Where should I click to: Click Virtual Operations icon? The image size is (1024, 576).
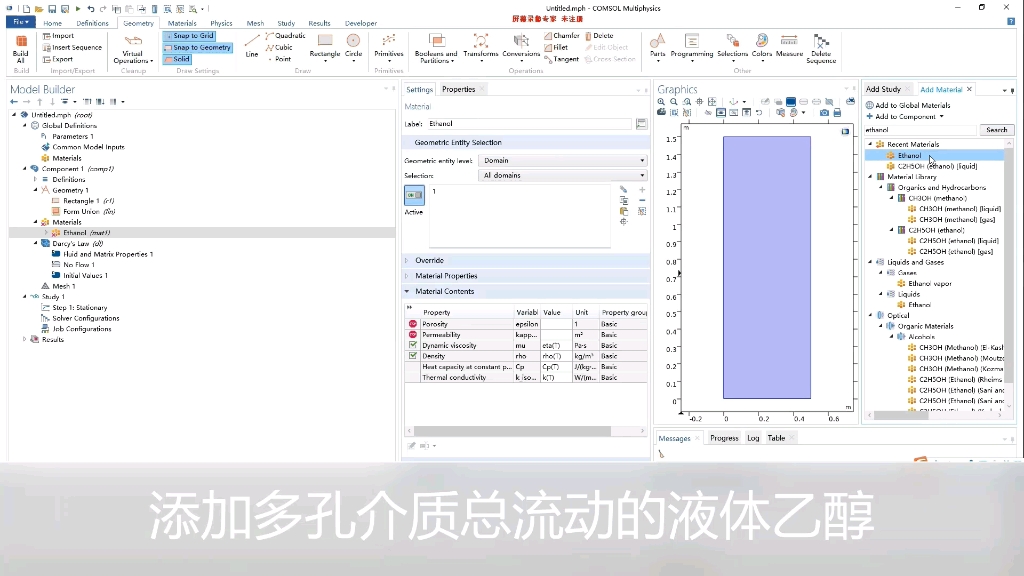133,49
